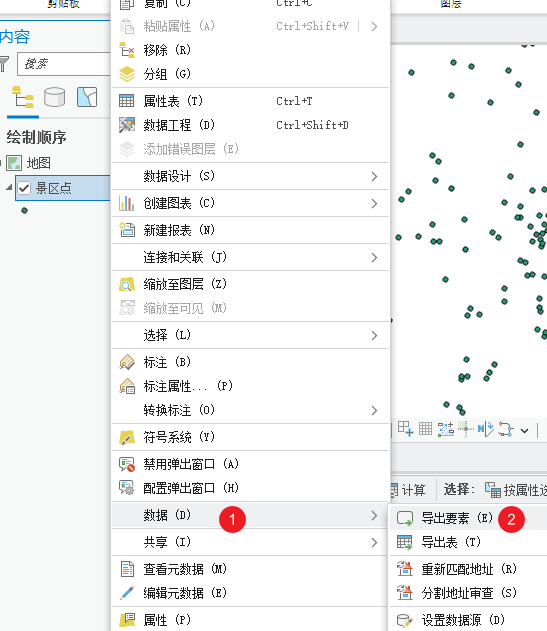Click 配置弹出窗口 (H) text

tap(191, 488)
